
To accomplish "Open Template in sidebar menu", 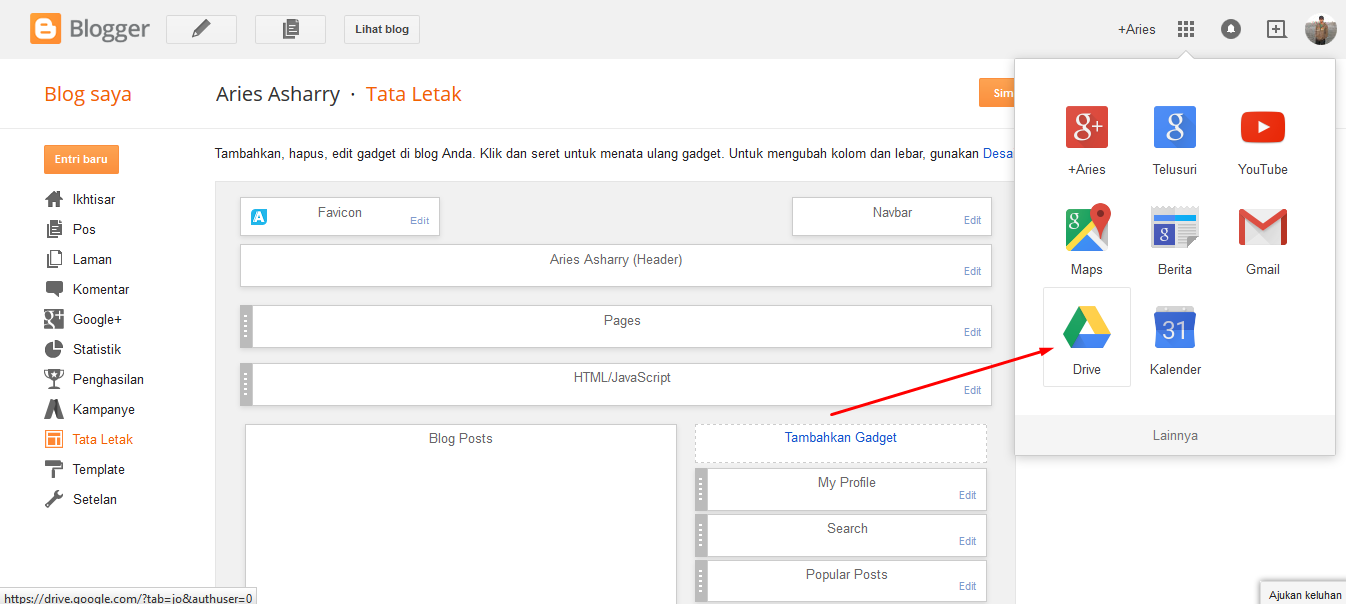I will (x=99, y=469).
